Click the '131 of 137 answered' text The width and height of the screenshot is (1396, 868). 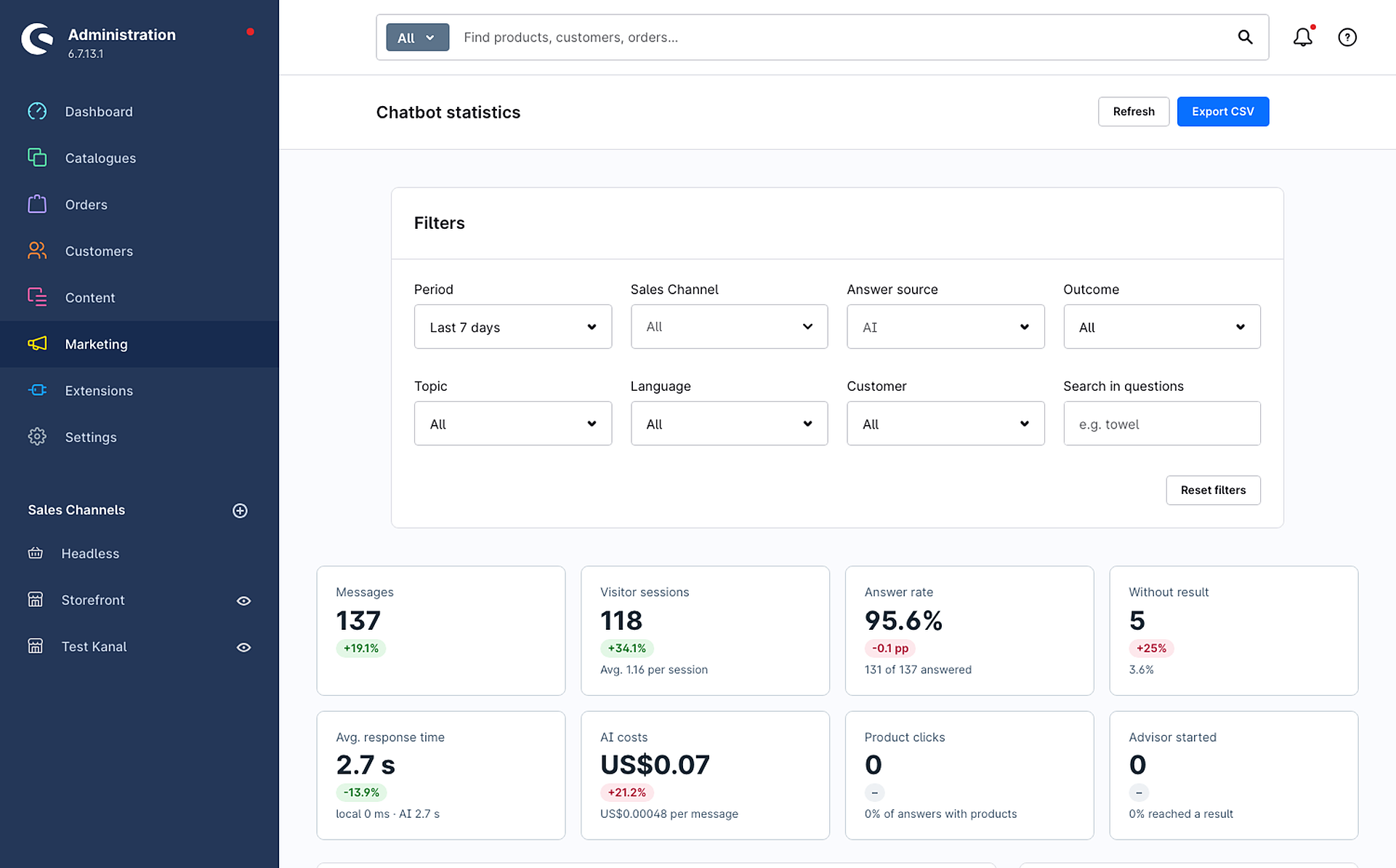pos(917,670)
